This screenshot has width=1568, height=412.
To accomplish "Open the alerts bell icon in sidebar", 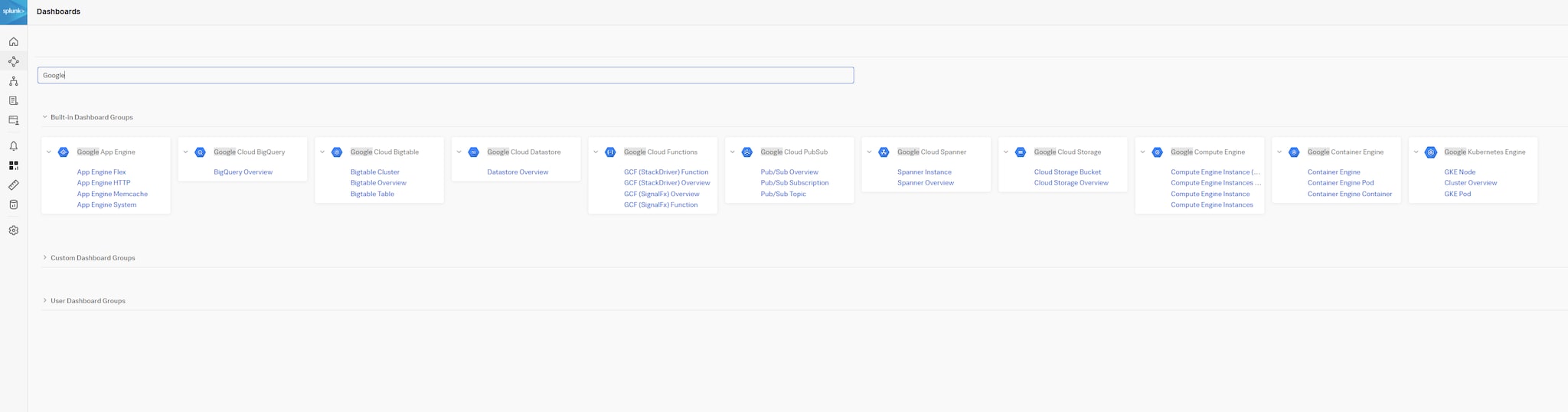I will [x=13, y=146].
